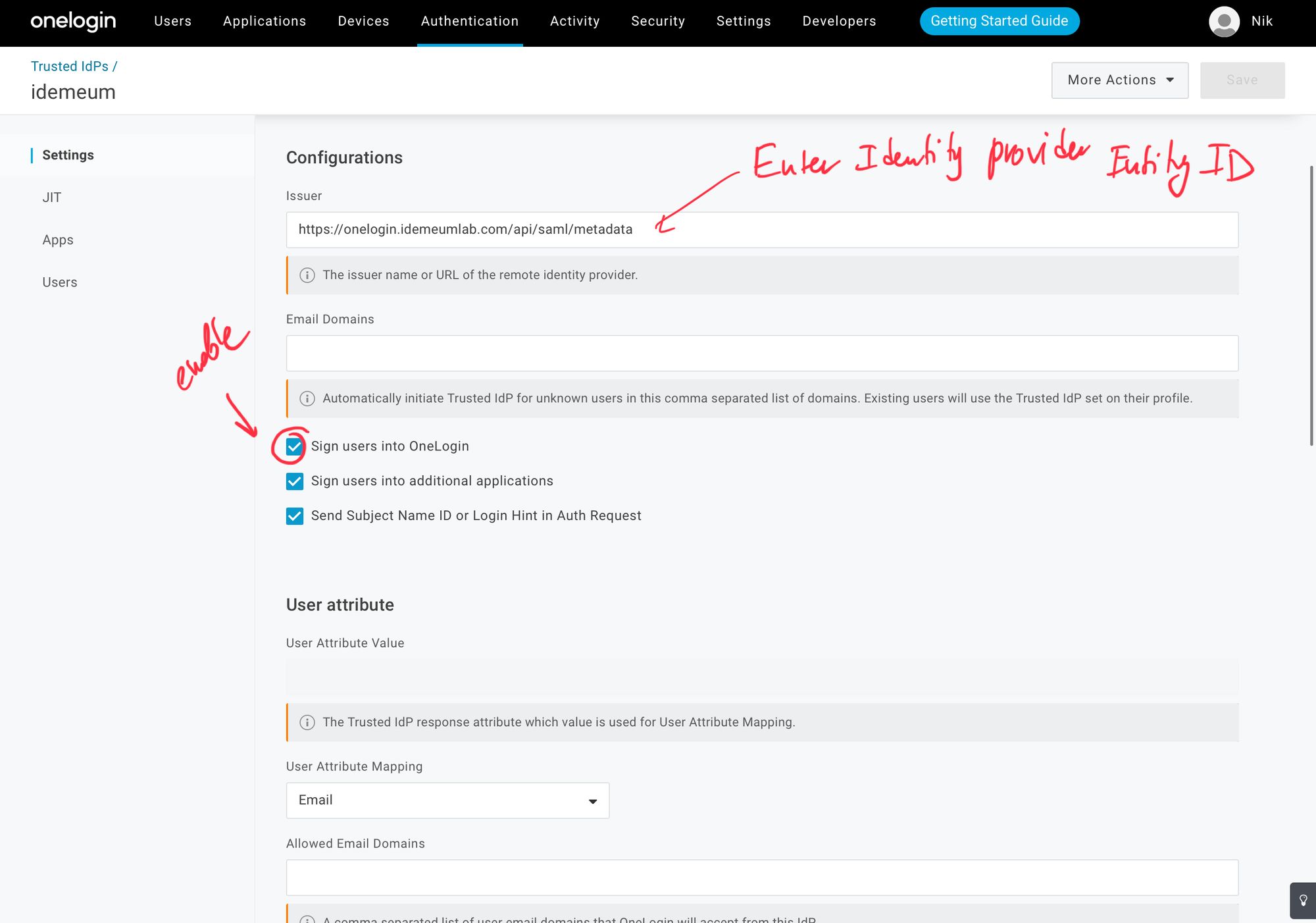Uncheck Send Subject Name ID option

(295, 516)
